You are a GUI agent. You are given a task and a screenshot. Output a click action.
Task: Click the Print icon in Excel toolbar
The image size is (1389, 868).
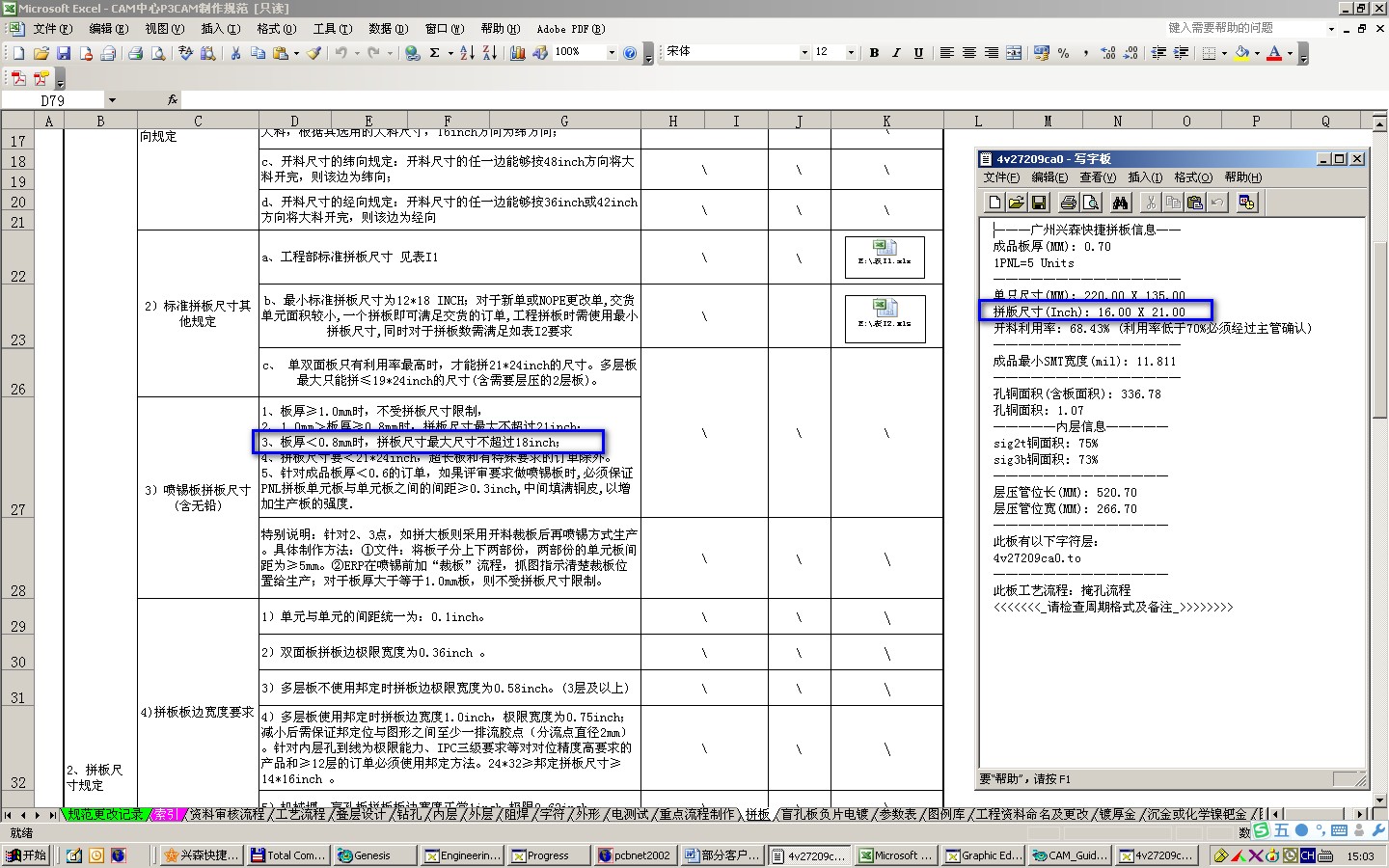click(136, 53)
